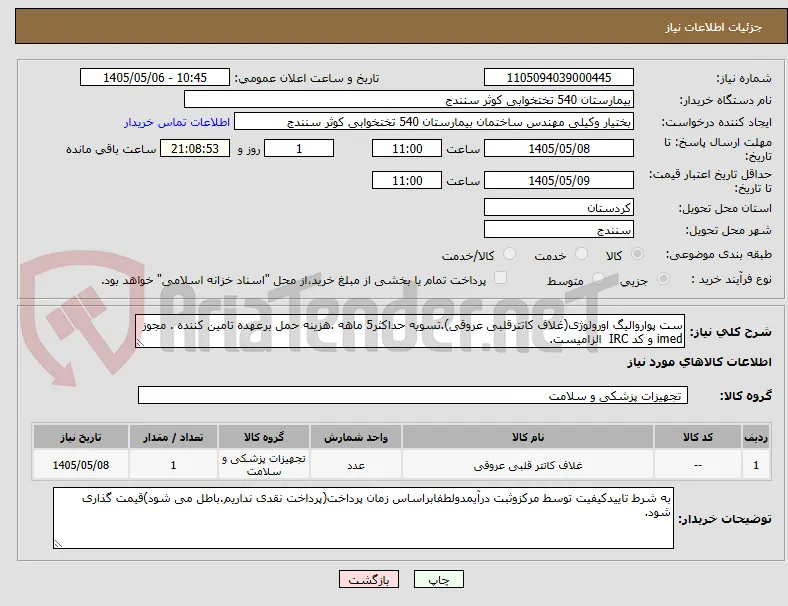Click the نام کالا column header
This screenshot has width=788, height=606.
tap(528, 437)
